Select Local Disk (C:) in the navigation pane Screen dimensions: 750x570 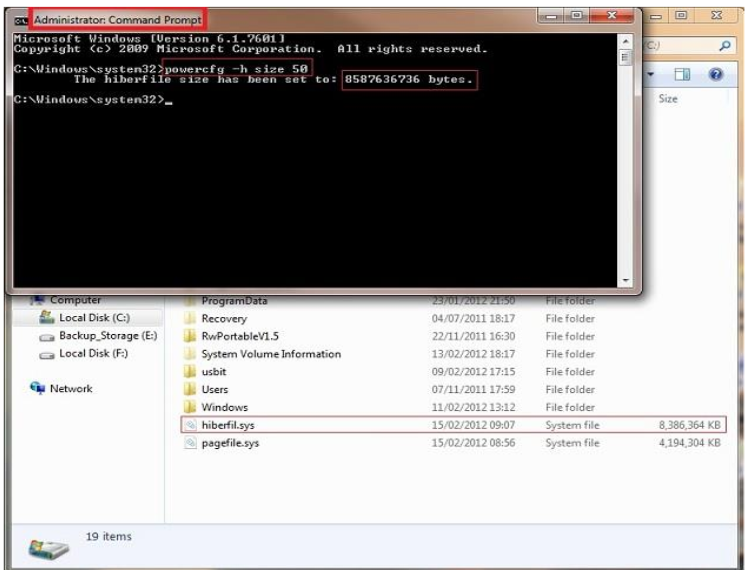(x=94, y=318)
